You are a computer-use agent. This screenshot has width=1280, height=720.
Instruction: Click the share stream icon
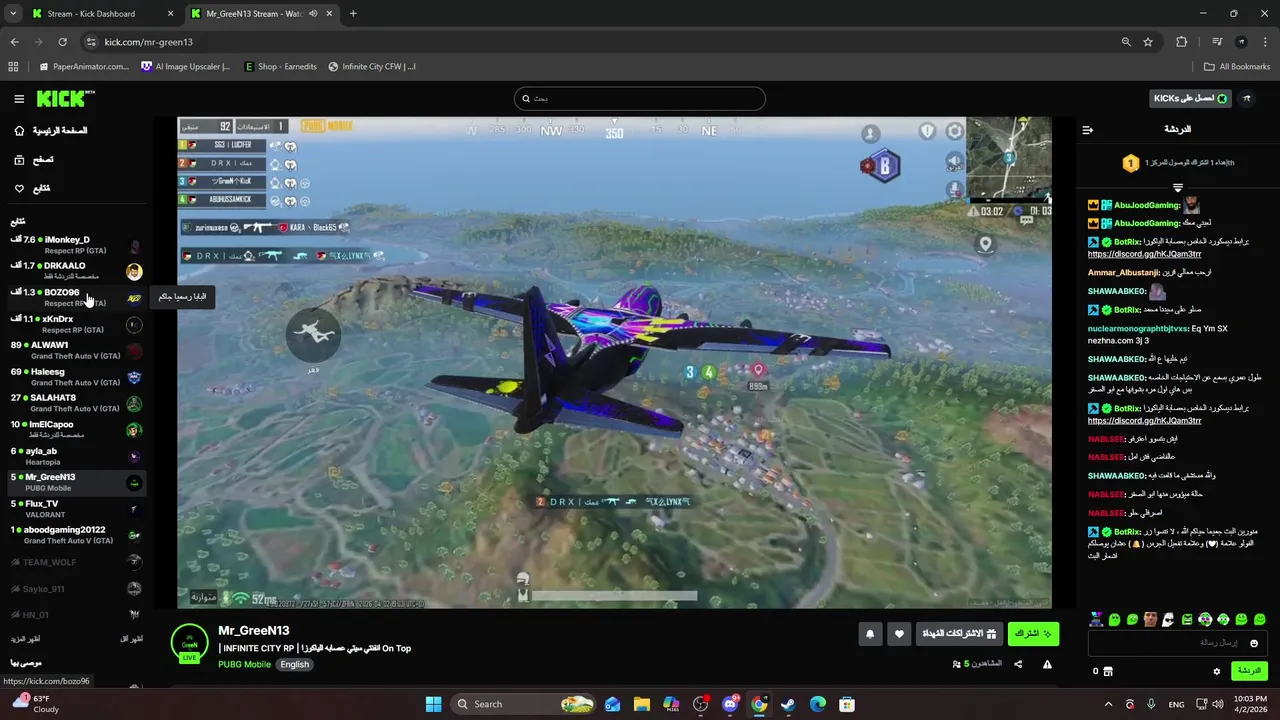(1018, 664)
